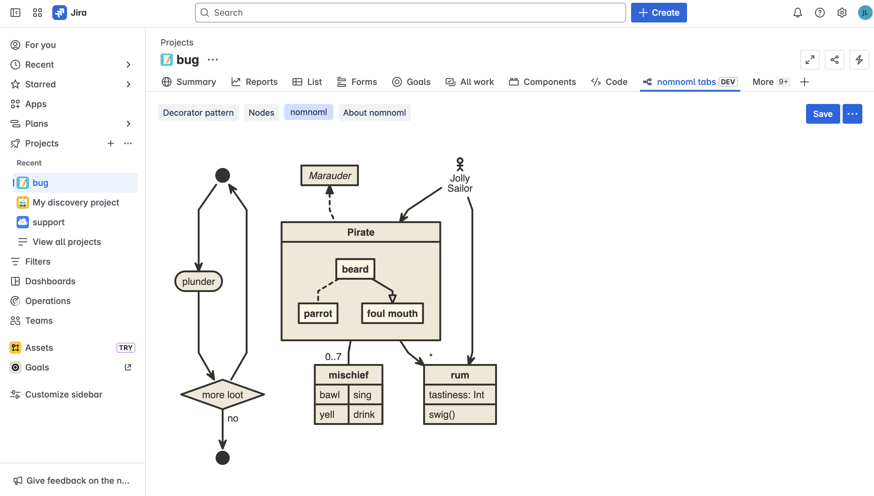Switch to the Code tab
This screenshot has width=874, height=496.
click(609, 82)
